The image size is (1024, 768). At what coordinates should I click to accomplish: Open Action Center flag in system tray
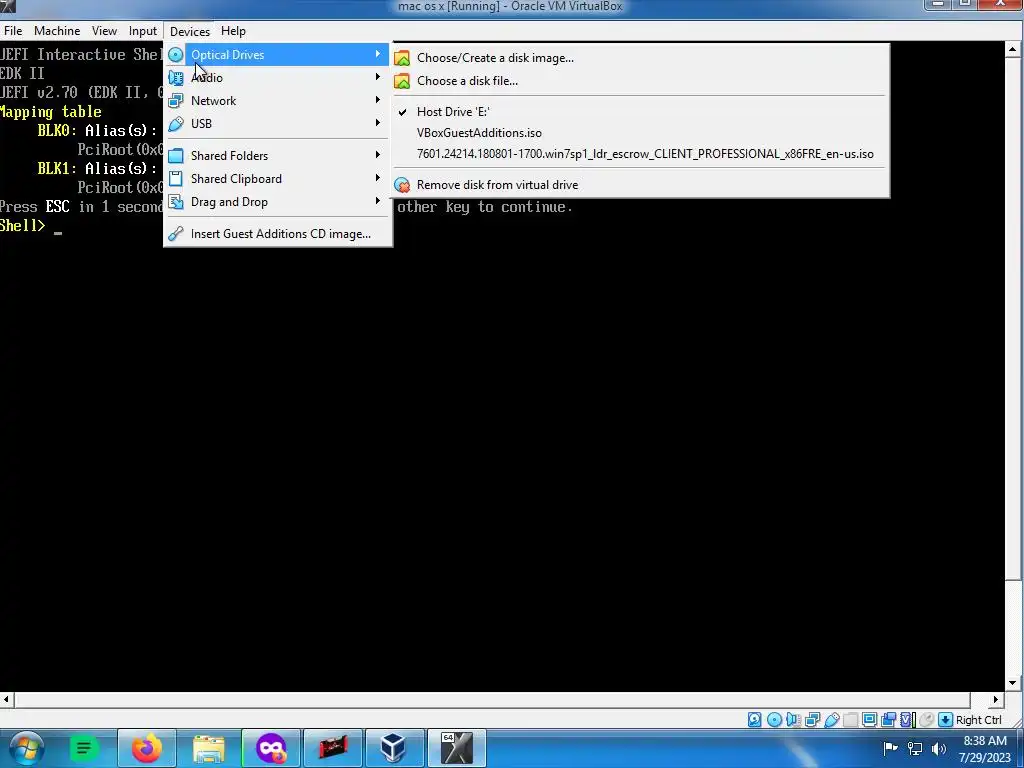click(889, 748)
